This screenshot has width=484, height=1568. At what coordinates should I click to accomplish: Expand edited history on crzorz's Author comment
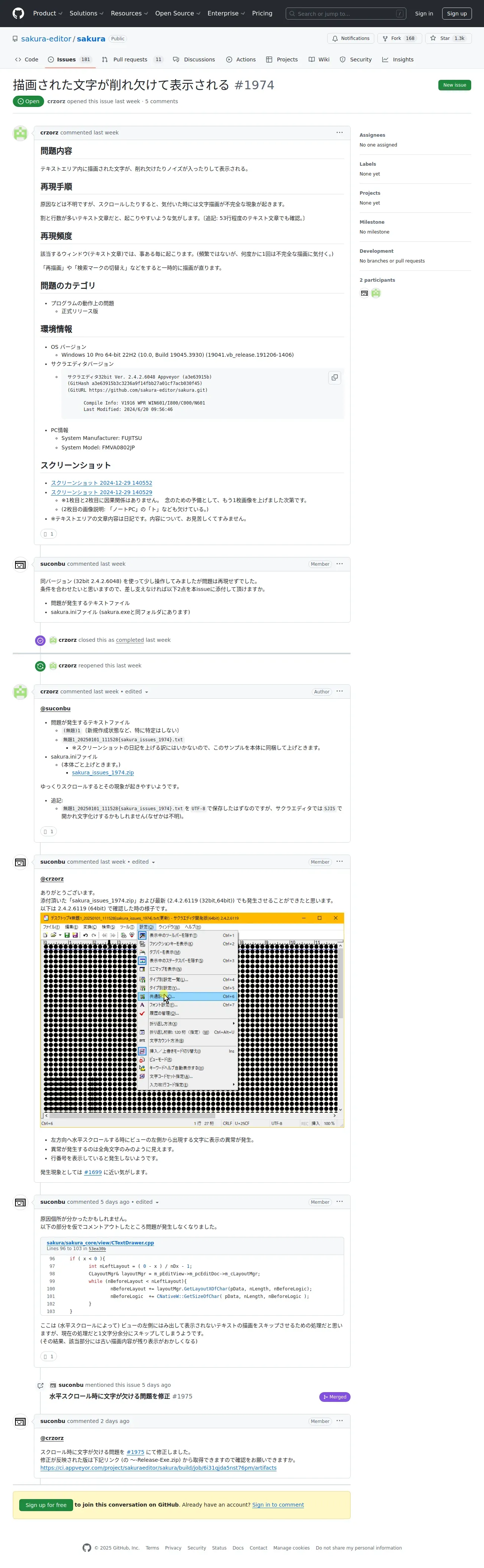[137, 692]
